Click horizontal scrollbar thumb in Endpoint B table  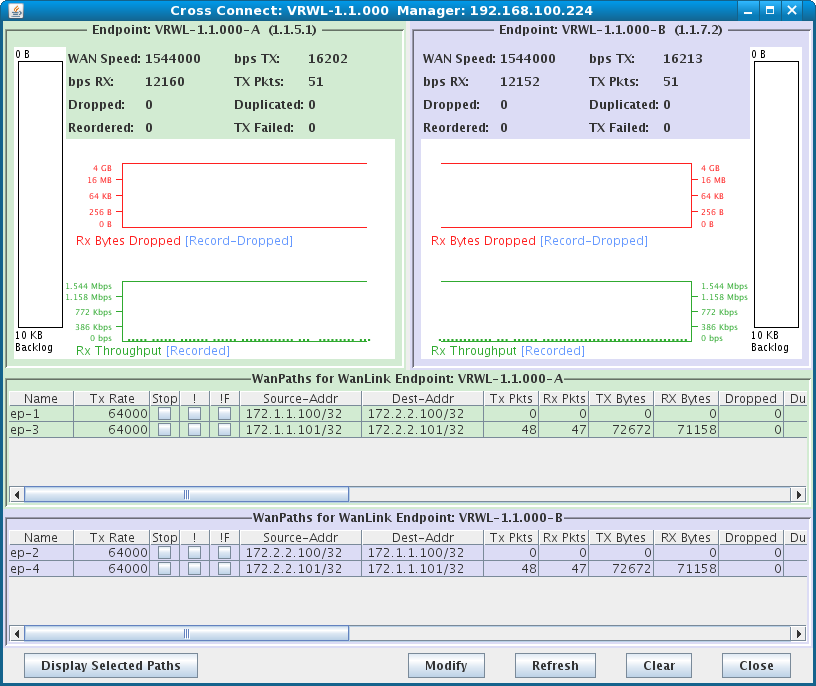coord(186,633)
